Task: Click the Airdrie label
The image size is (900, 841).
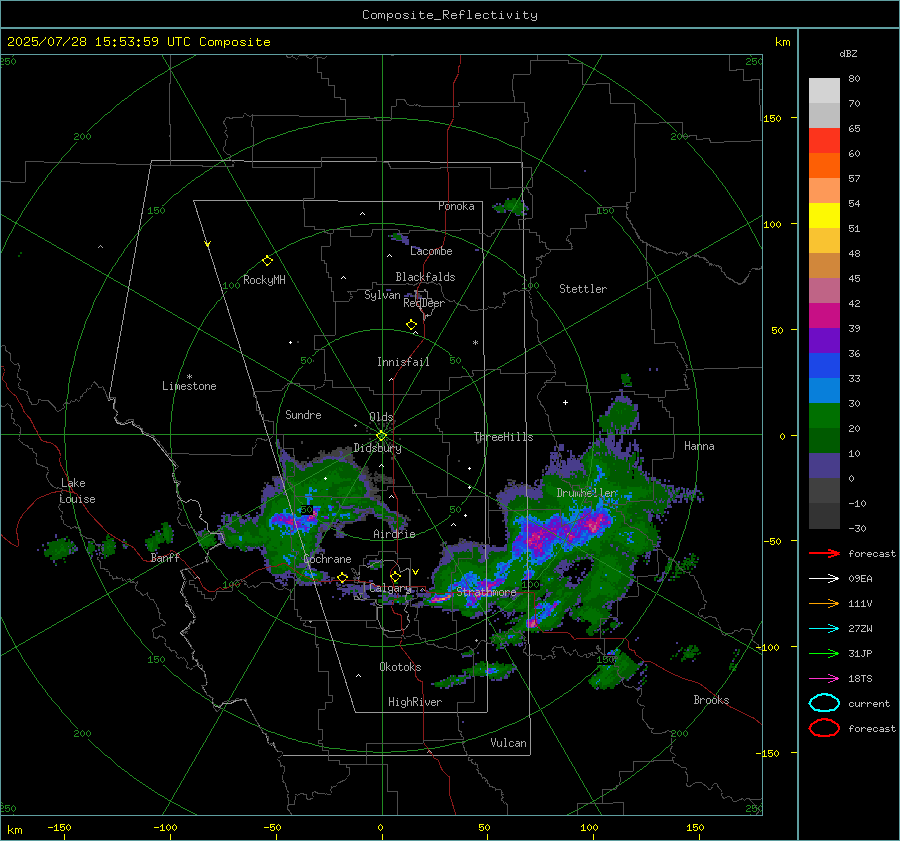Action: (x=394, y=534)
